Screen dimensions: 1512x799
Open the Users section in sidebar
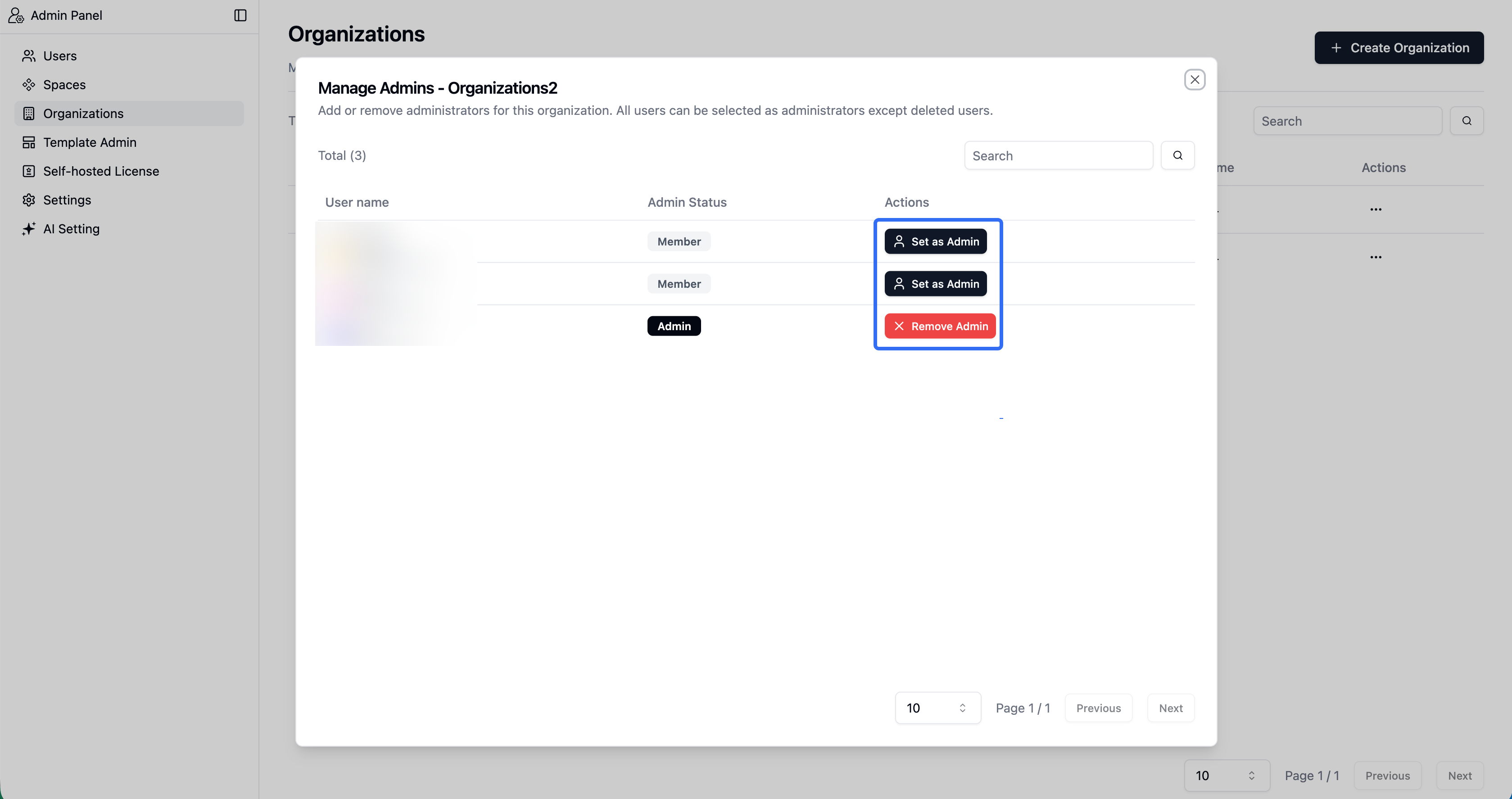[x=60, y=56]
